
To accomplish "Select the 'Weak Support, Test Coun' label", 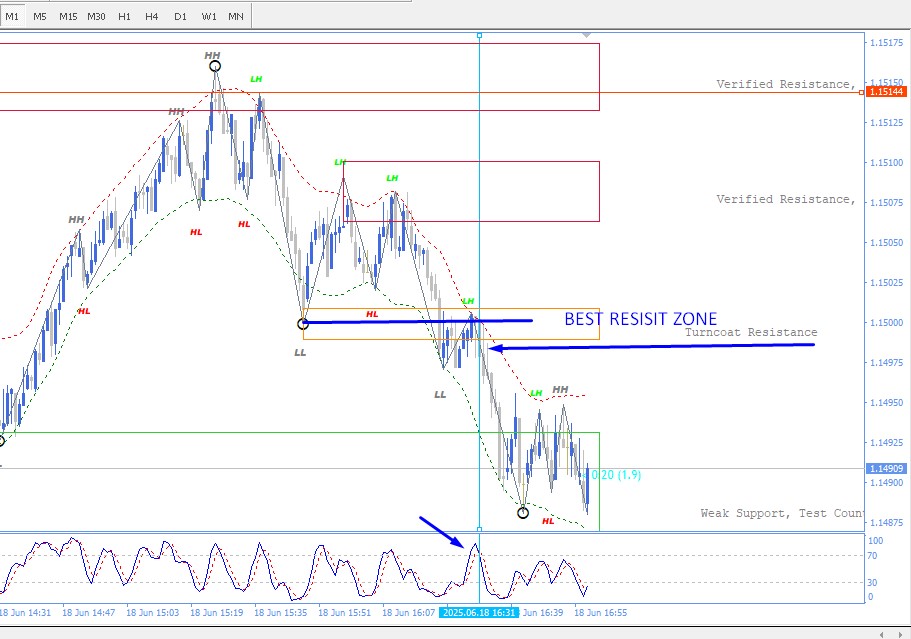I will [x=781, y=513].
